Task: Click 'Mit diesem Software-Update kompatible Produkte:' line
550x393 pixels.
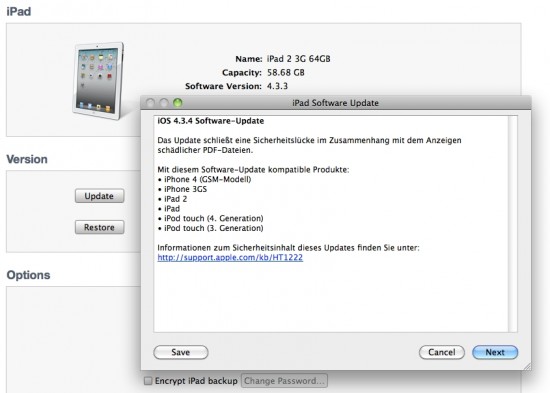Action: tap(253, 170)
